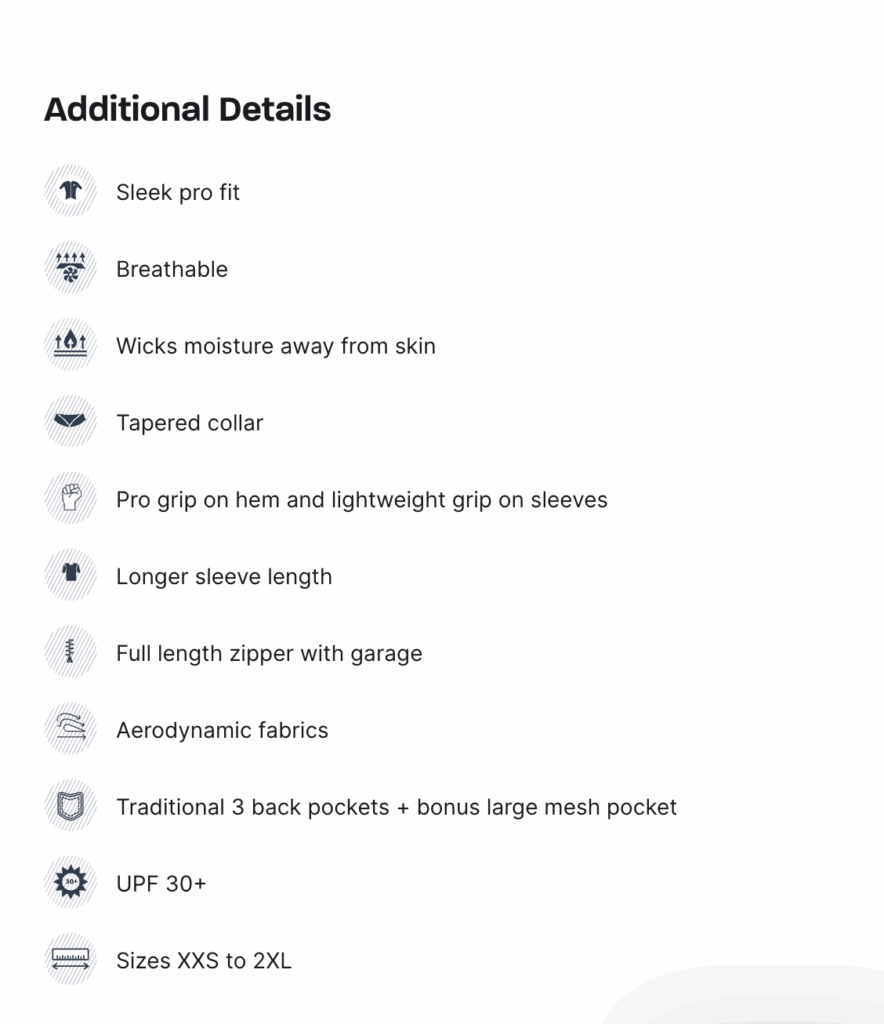Select the aerodynamic airflow icon
884x1024 pixels.
[x=71, y=729]
